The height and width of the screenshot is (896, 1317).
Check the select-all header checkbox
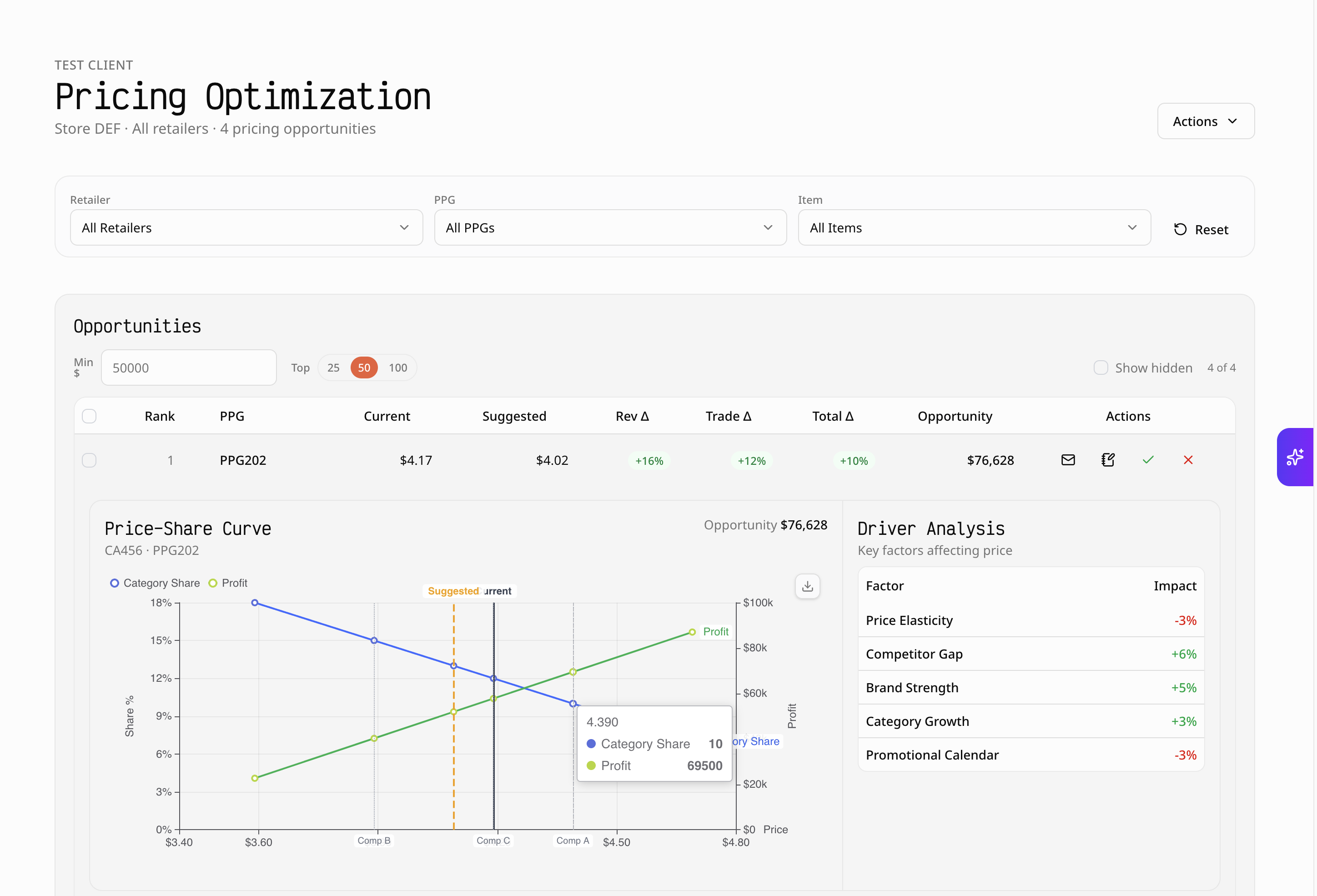pyautogui.click(x=89, y=416)
